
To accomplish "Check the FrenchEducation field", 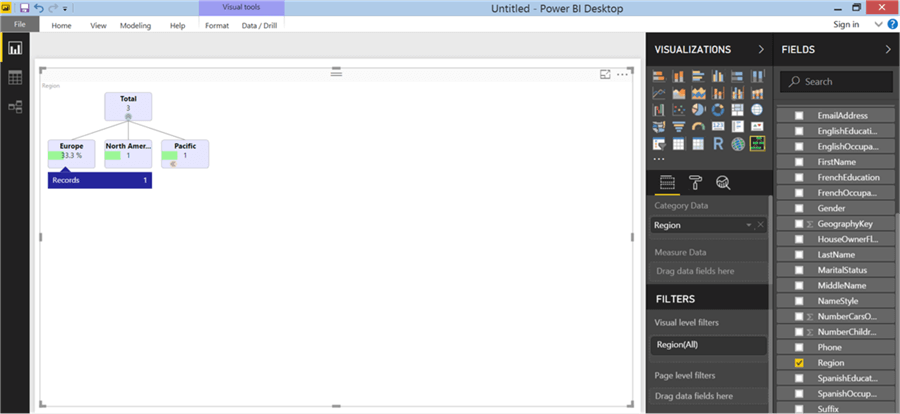I will tap(799, 177).
